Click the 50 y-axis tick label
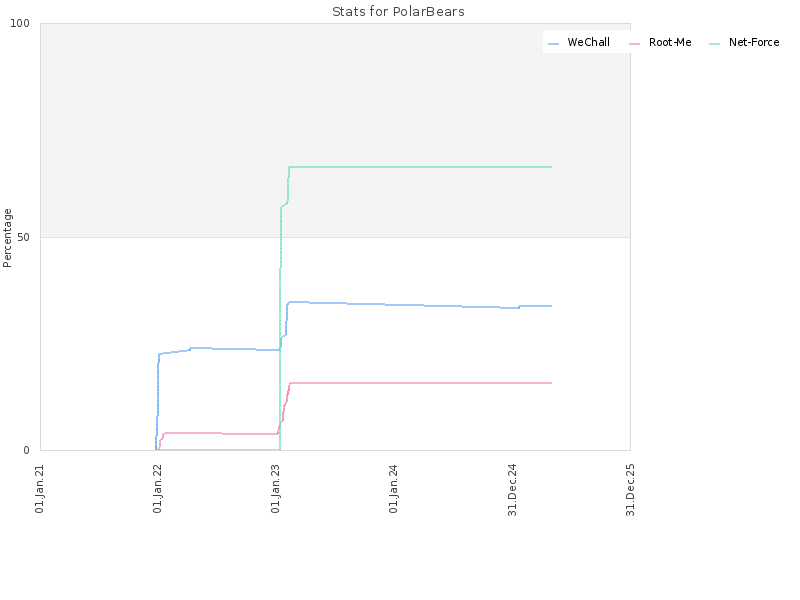The image size is (800, 600). 23,237
